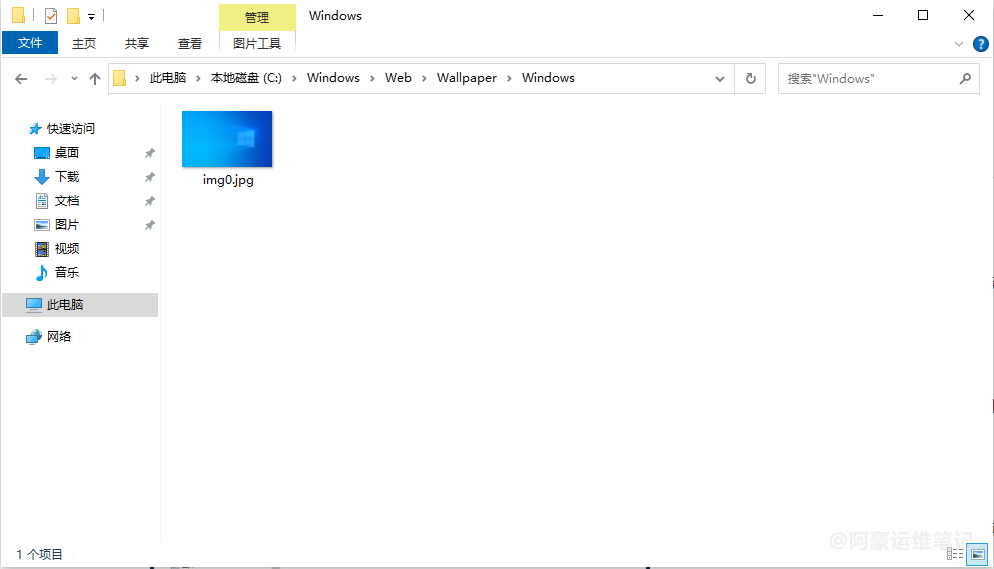
Task: Select the img0.jpg wallpaper thumbnail
Action: (227, 139)
